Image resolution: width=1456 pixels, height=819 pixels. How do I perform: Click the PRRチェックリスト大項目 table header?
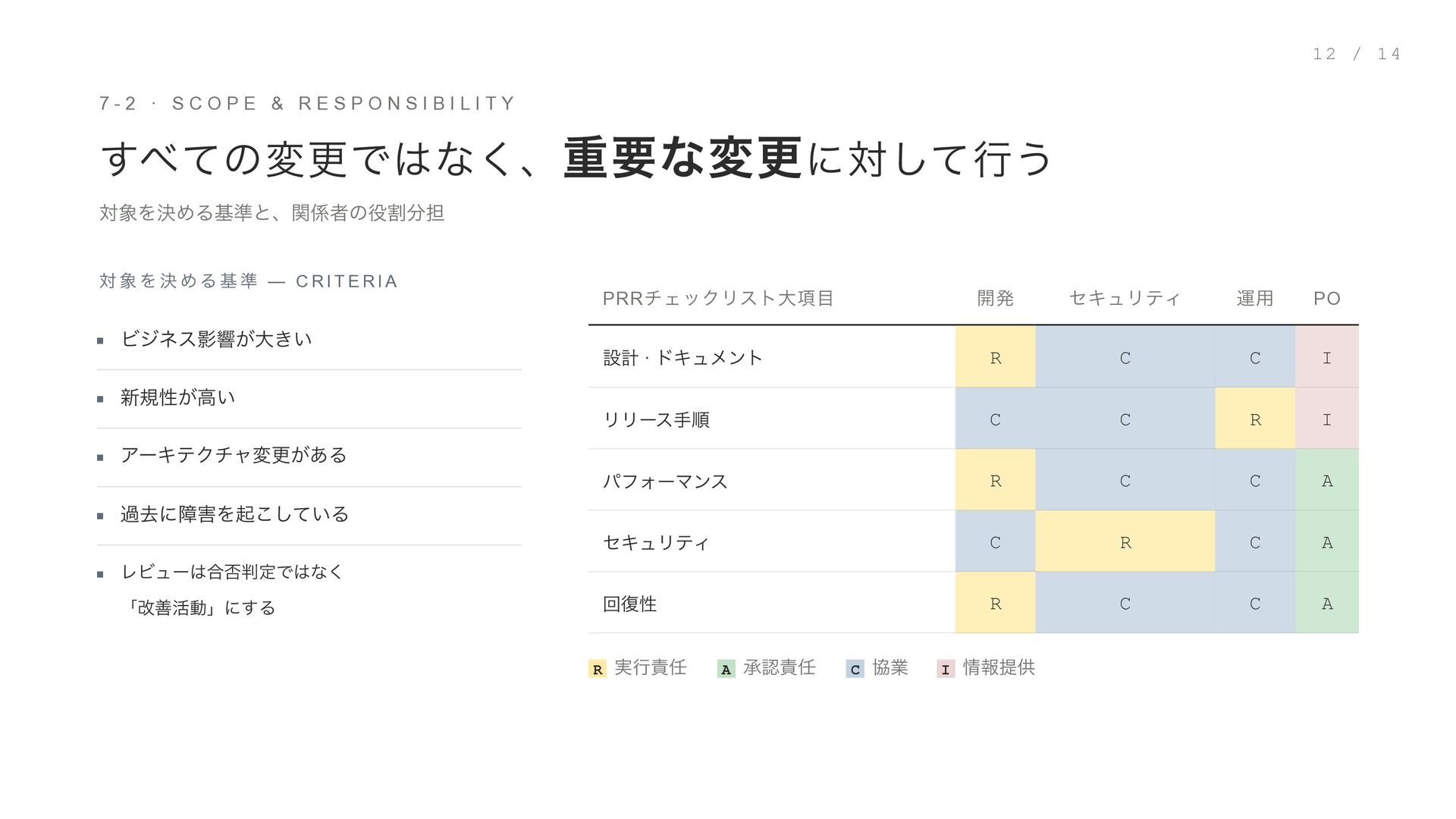(x=717, y=298)
